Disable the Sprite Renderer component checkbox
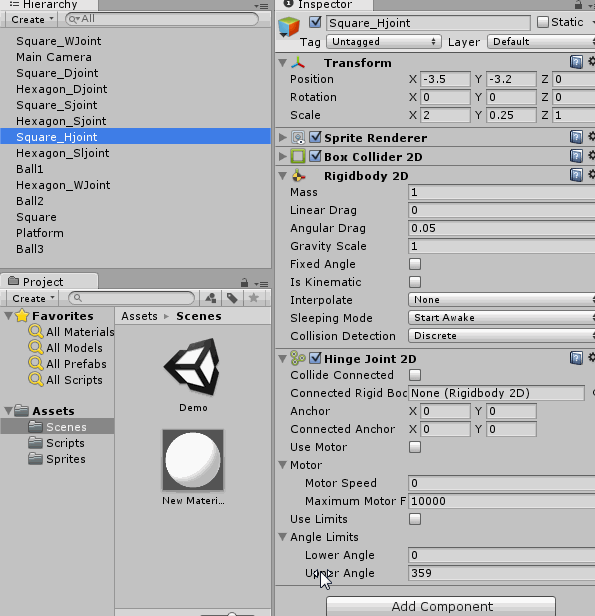The height and width of the screenshot is (616, 595). 315,137
